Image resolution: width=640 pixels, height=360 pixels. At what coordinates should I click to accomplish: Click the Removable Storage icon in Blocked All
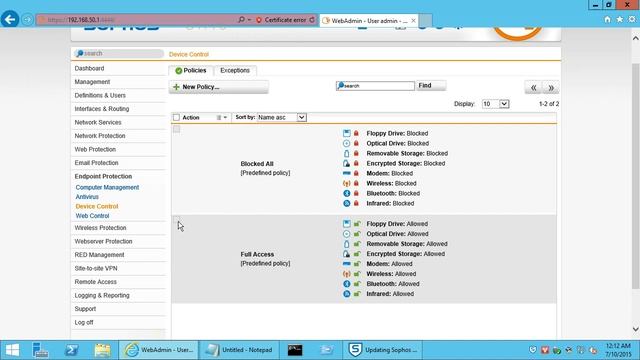(347, 153)
